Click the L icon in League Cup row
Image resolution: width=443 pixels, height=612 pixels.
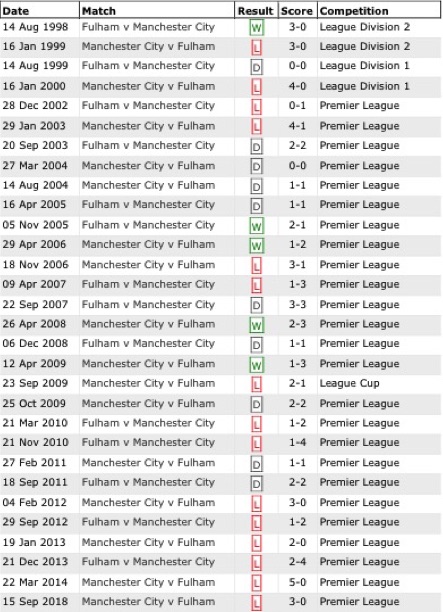pyautogui.click(x=256, y=384)
